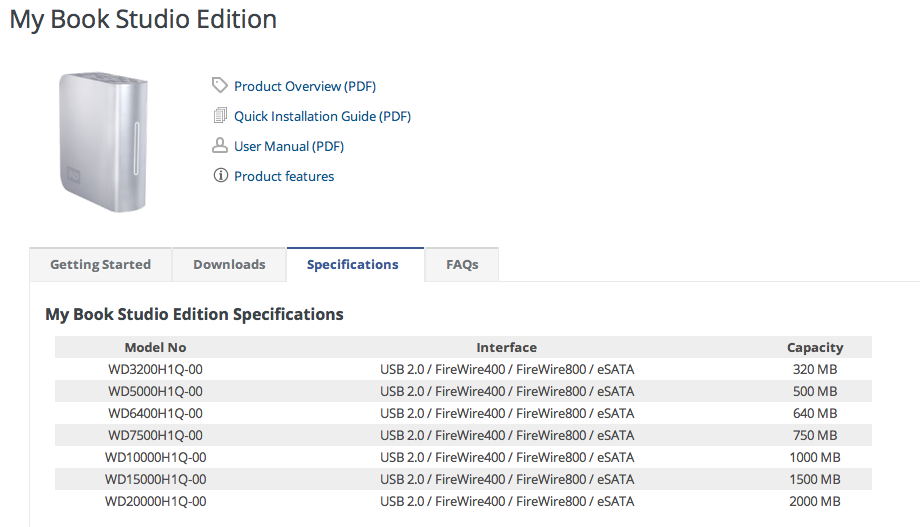The width and height of the screenshot is (920, 527).
Task: Click the document icon beside Quick Installation Guide
Action: (x=220, y=116)
